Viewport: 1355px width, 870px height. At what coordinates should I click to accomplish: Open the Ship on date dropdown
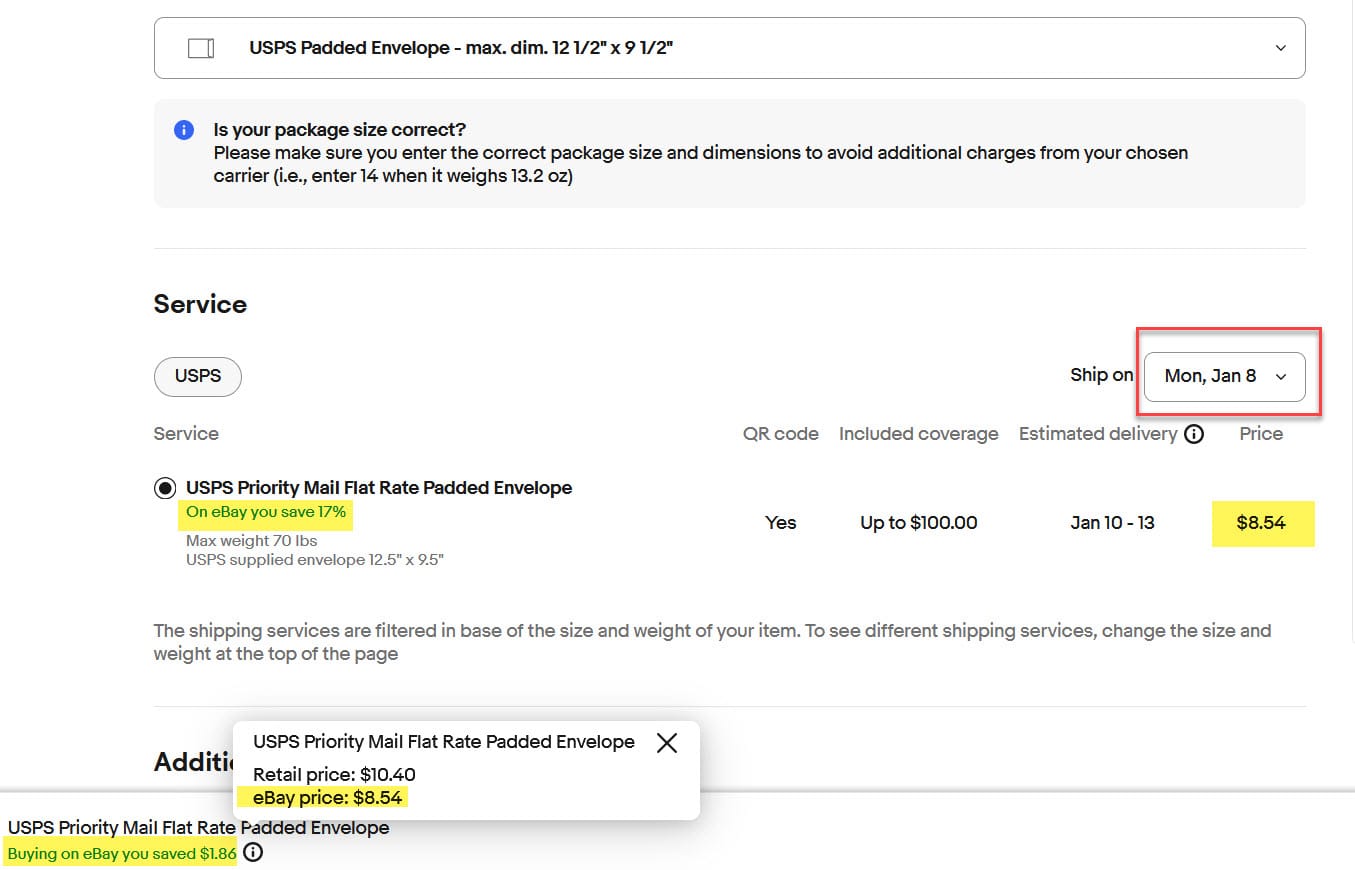click(x=1224, y=377)
